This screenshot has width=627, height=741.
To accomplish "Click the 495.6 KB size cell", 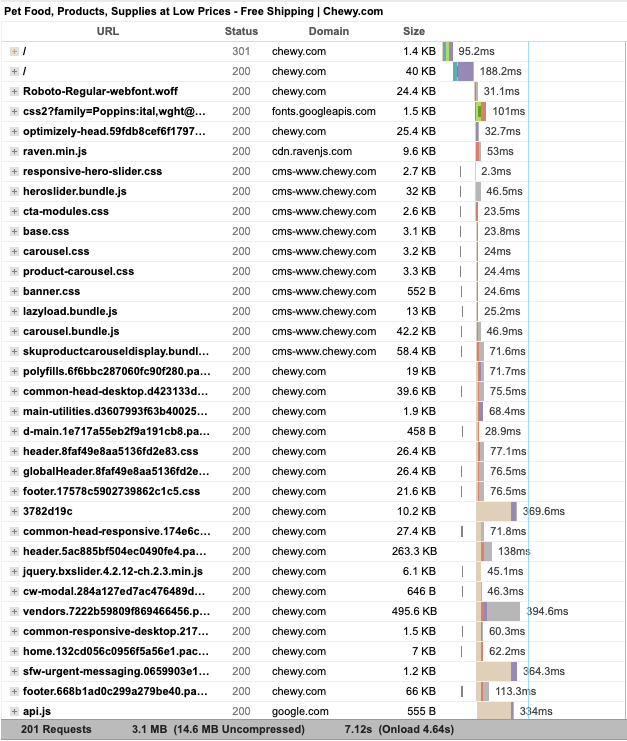I will click(414, 612).
